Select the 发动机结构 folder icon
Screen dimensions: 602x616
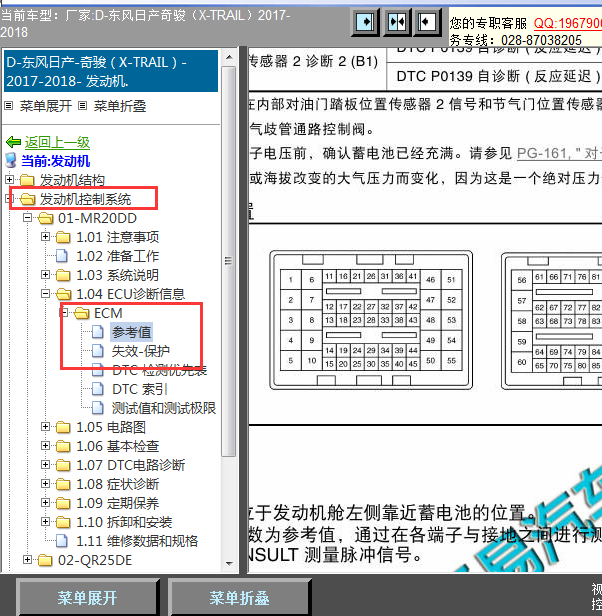27,180
